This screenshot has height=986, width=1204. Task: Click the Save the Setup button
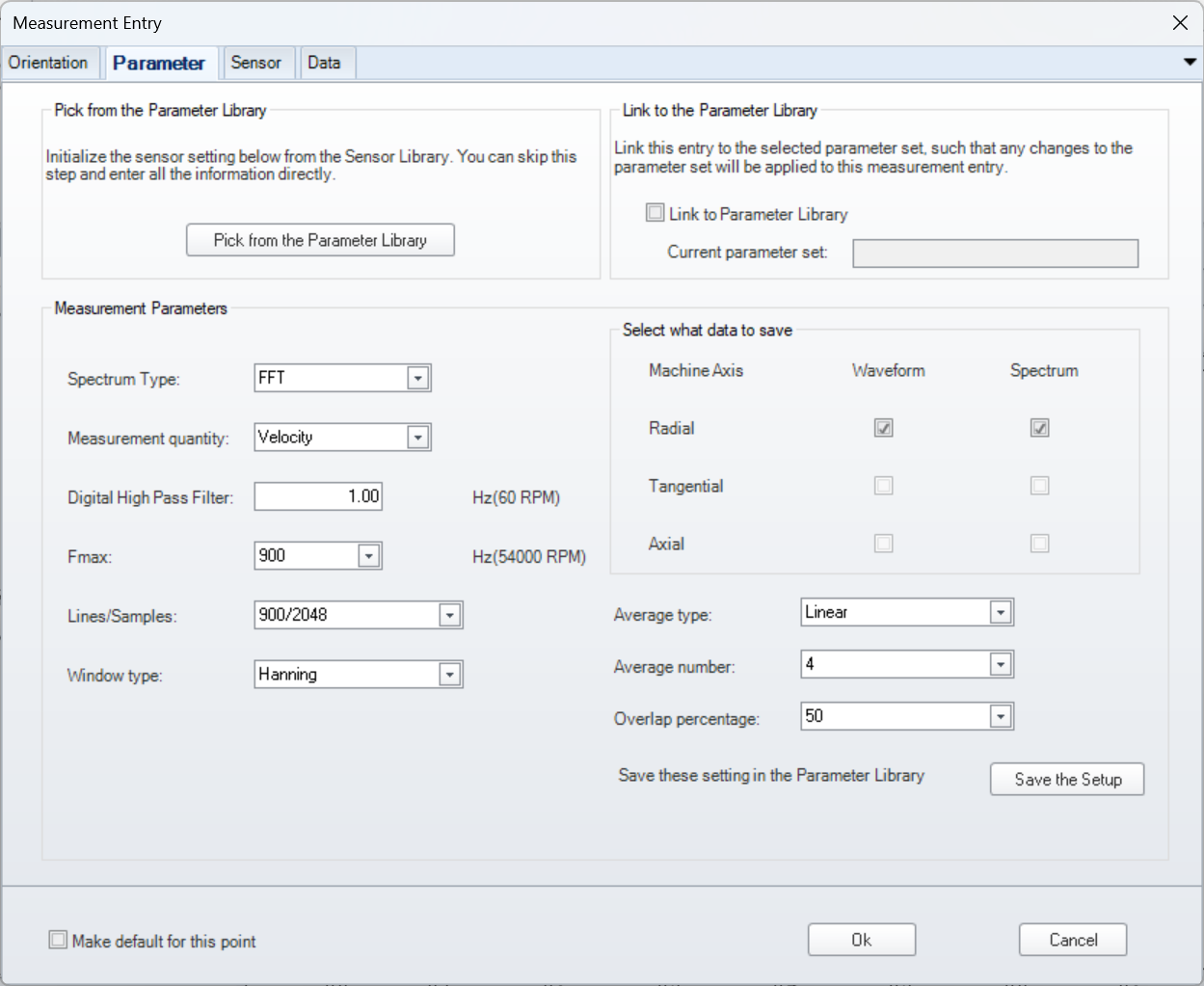click(1067, 780)
